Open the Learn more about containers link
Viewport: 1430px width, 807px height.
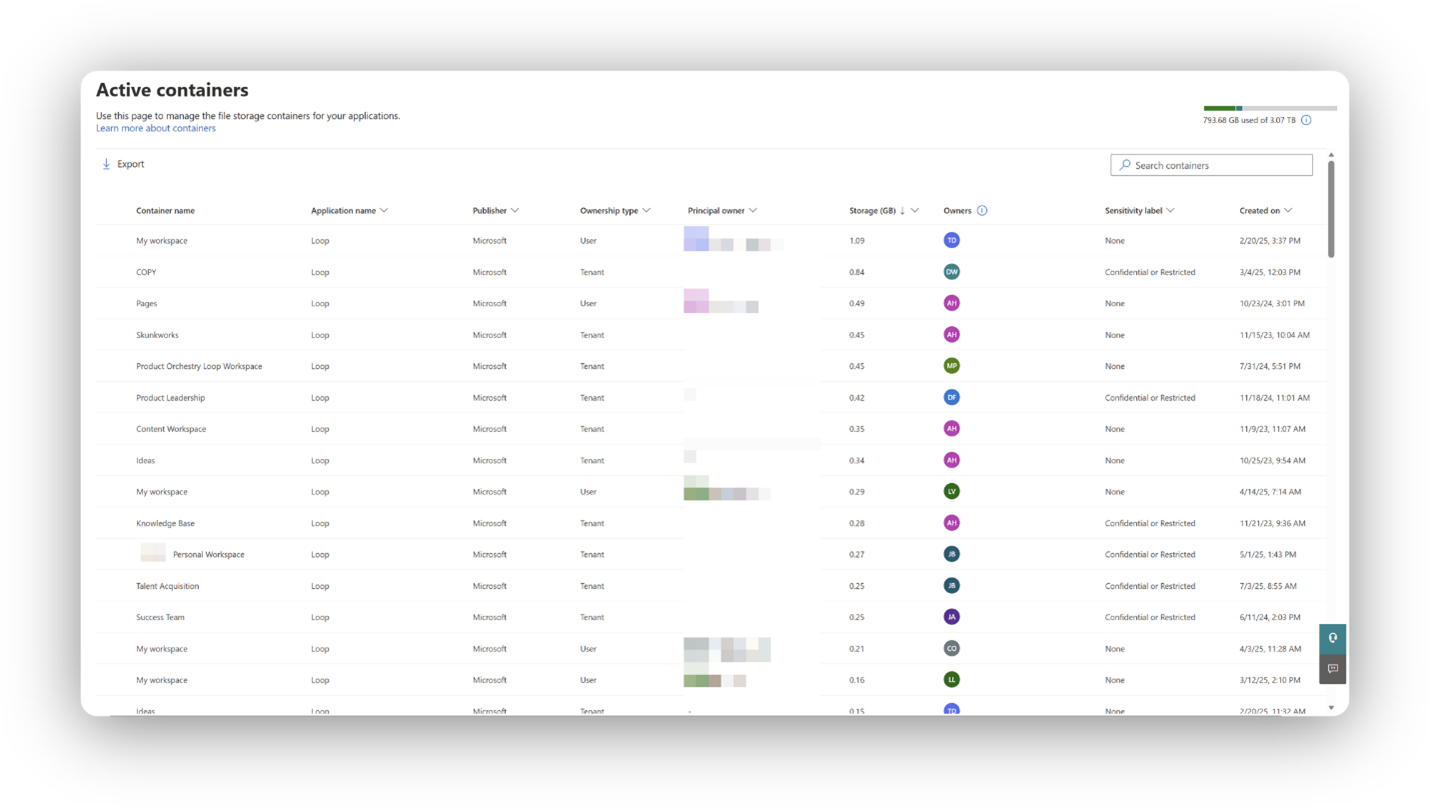[x=155, y=127]
